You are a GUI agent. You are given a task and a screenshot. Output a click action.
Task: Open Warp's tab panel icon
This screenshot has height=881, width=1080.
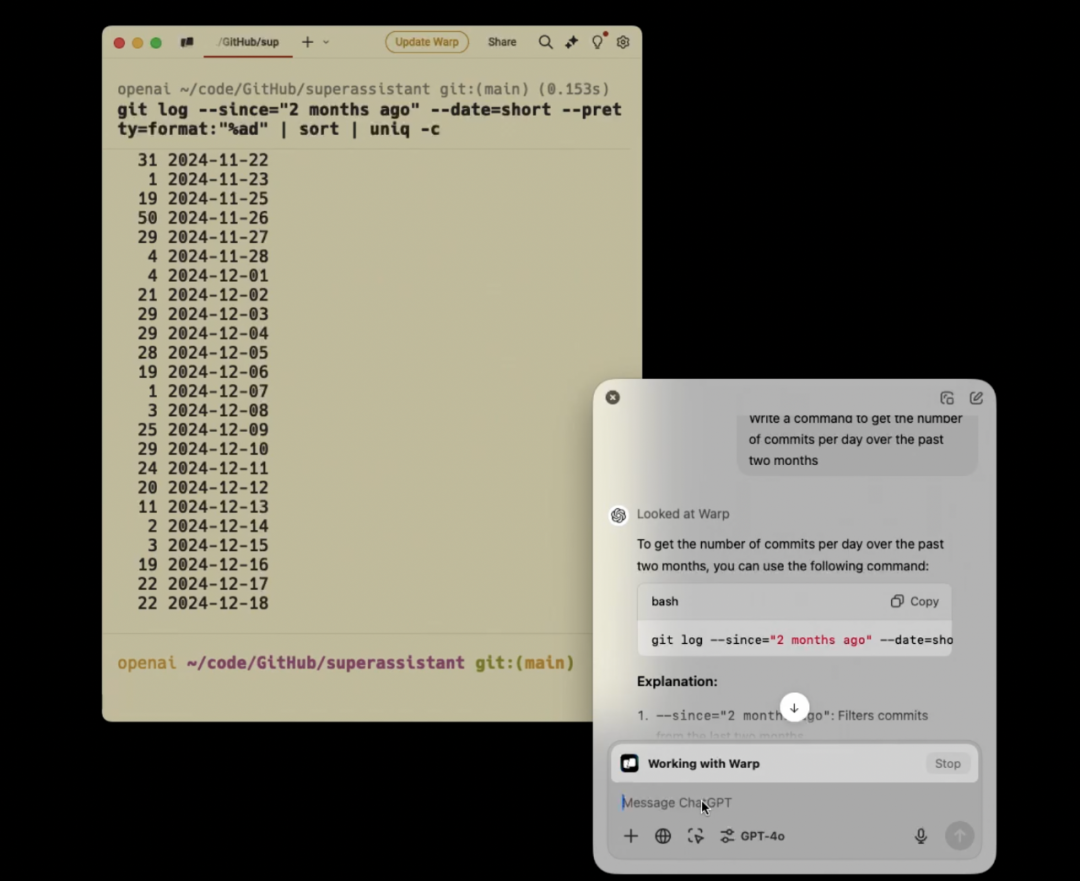[x=187, y=42]
